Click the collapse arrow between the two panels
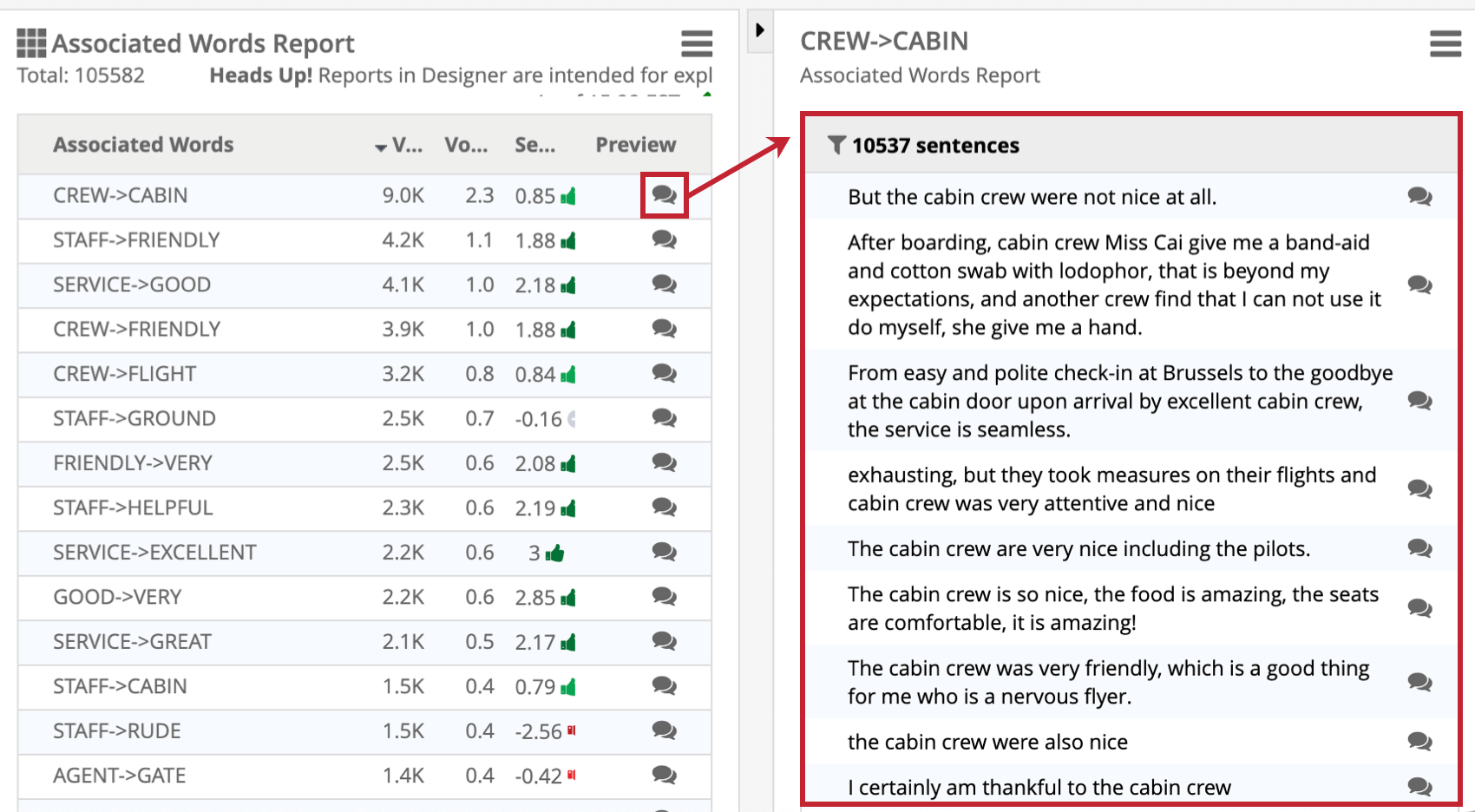1475x812 pixels. pos(759,29)
